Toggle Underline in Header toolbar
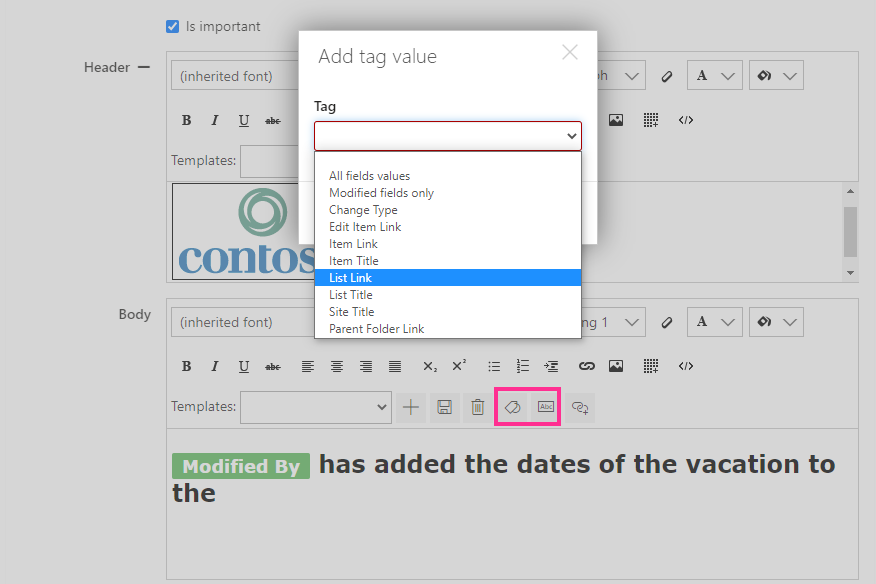This screenshot has height=584, width=876. (x=244, y=120)
